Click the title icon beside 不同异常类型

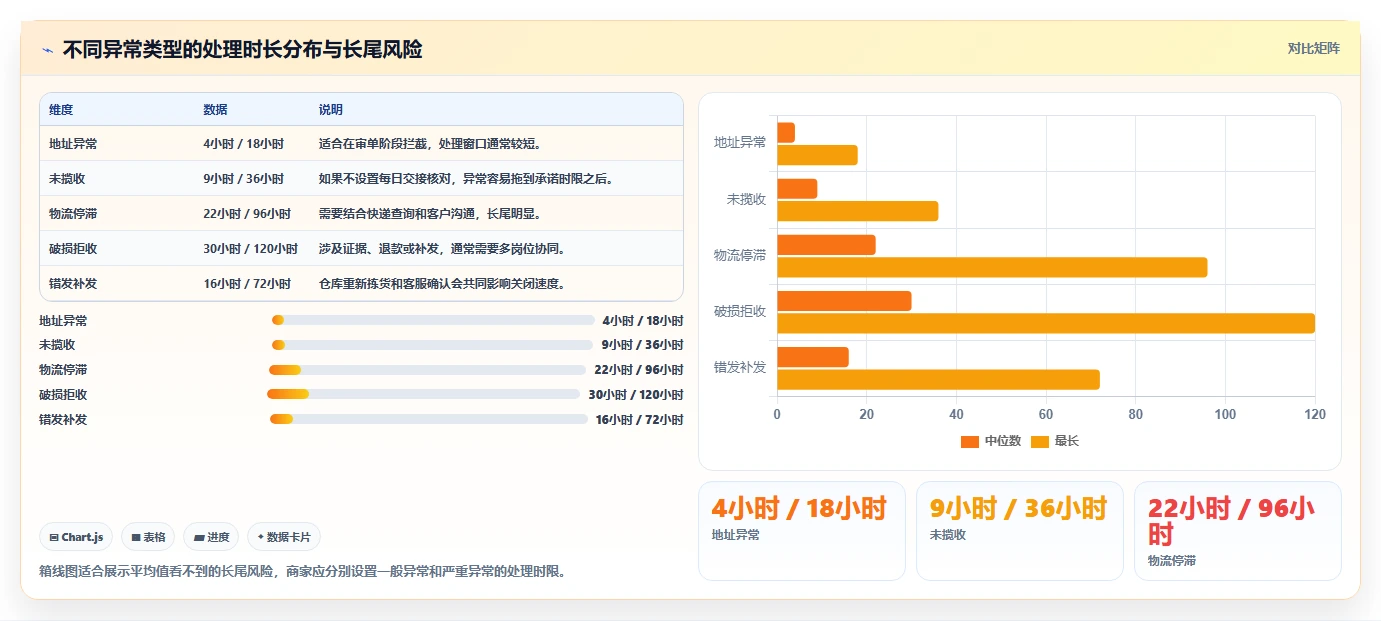(47, 50)
